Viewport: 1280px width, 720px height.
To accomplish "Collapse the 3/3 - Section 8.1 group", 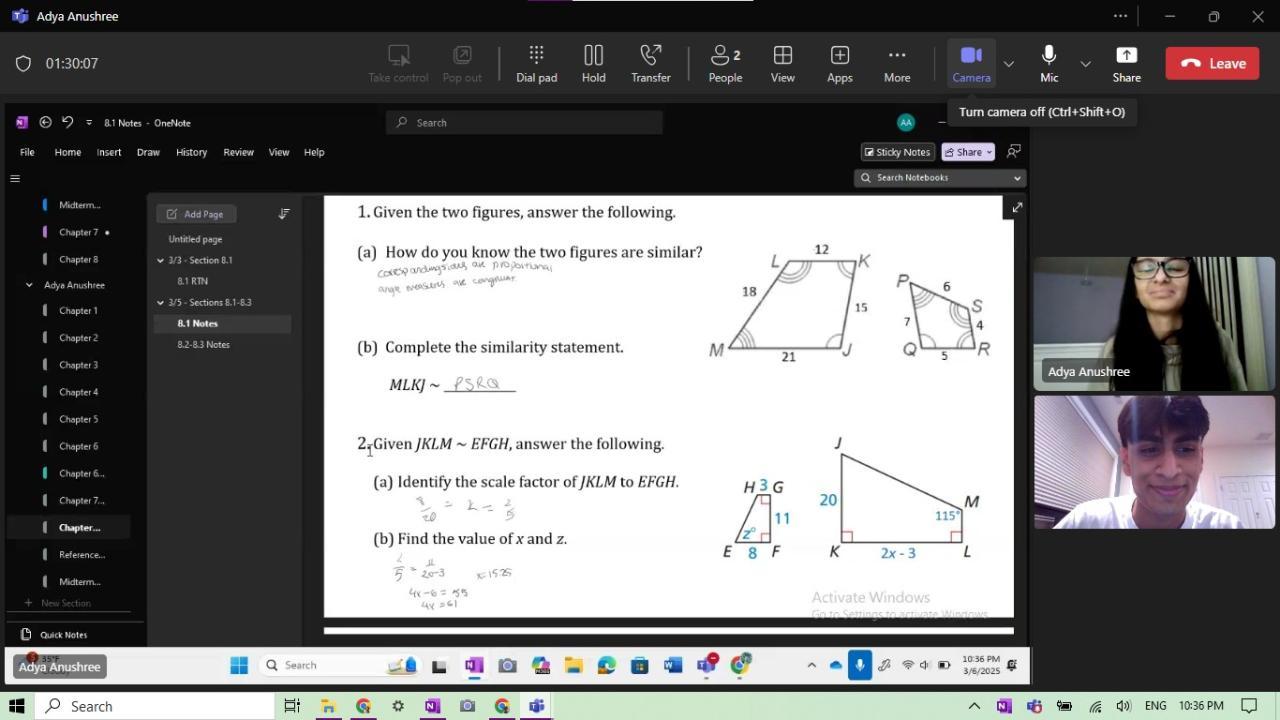I will 160,260.
